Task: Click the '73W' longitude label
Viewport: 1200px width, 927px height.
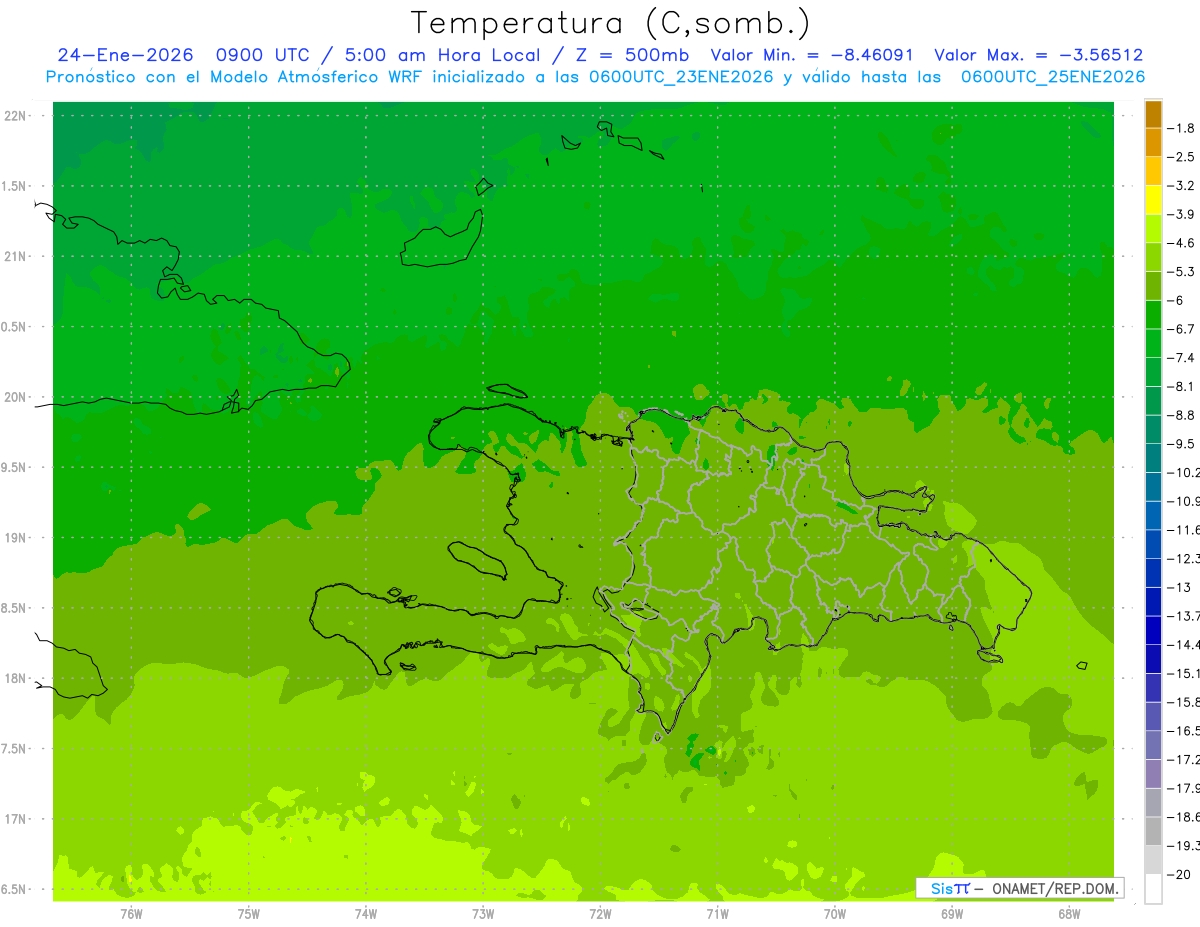Action: 483,913
